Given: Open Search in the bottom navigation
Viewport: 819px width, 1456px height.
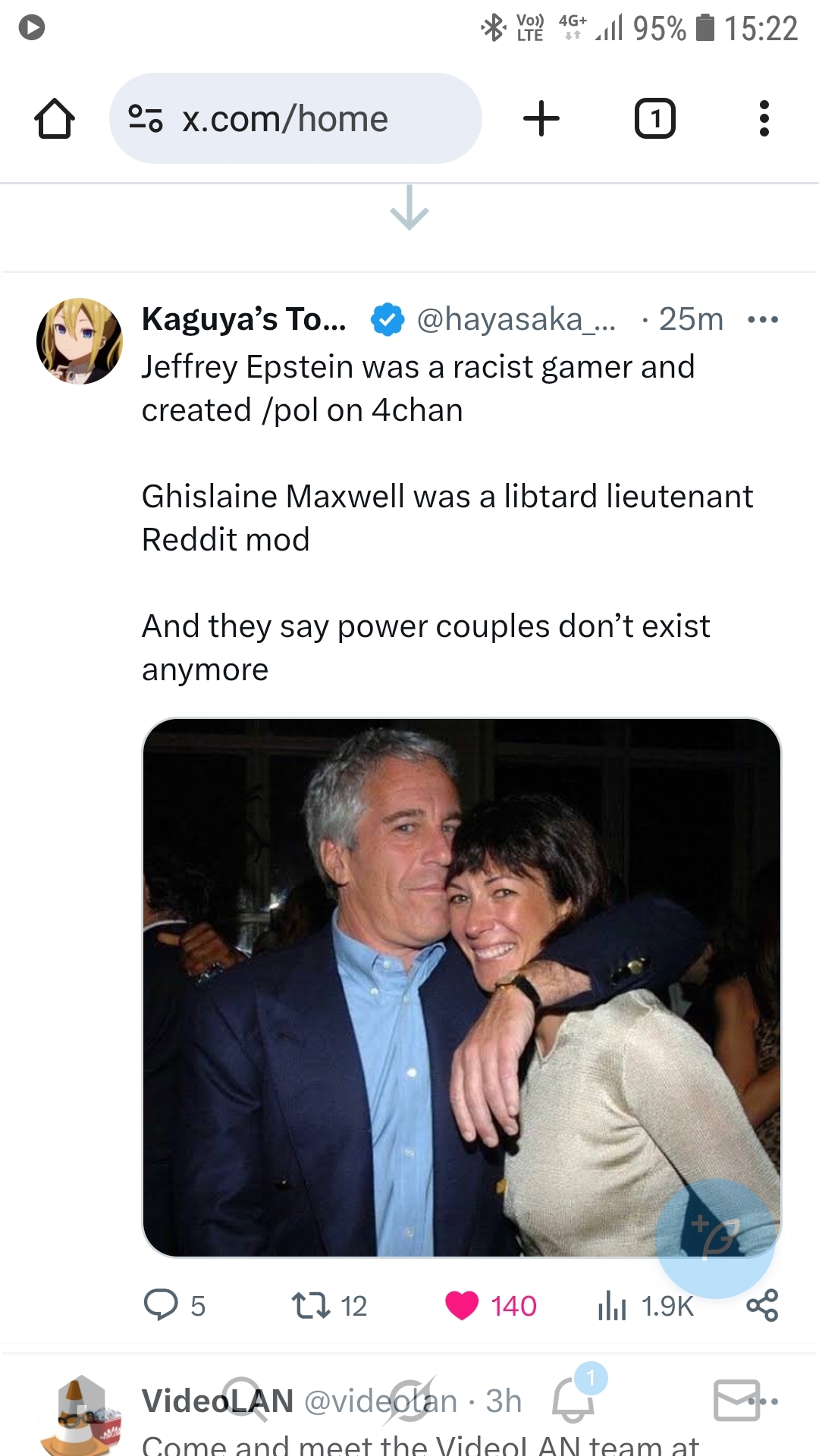Looking at the screenshot, I should (x=244, y=1399).
